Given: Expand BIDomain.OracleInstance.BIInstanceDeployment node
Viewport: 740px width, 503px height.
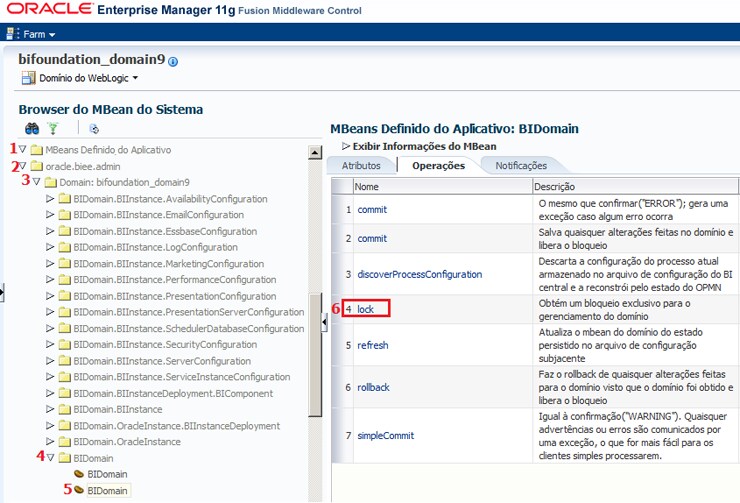Looking at the screenshot, I should [x=50, y=426].
